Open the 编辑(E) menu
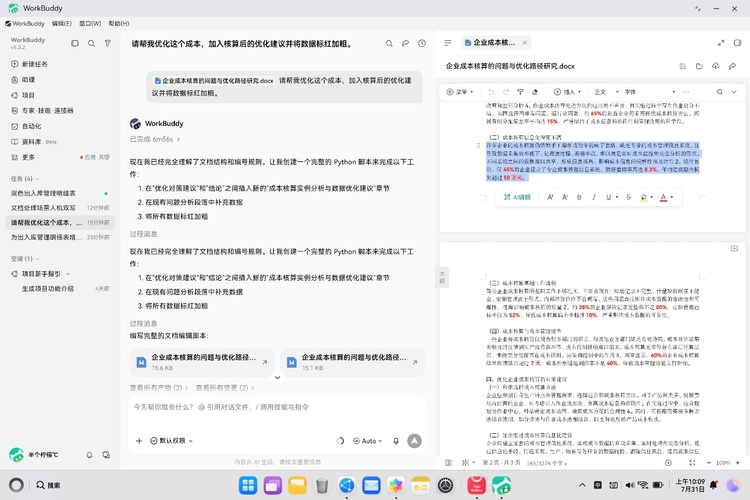The width and height of the screenshot is (750, 500). (62, 23)
